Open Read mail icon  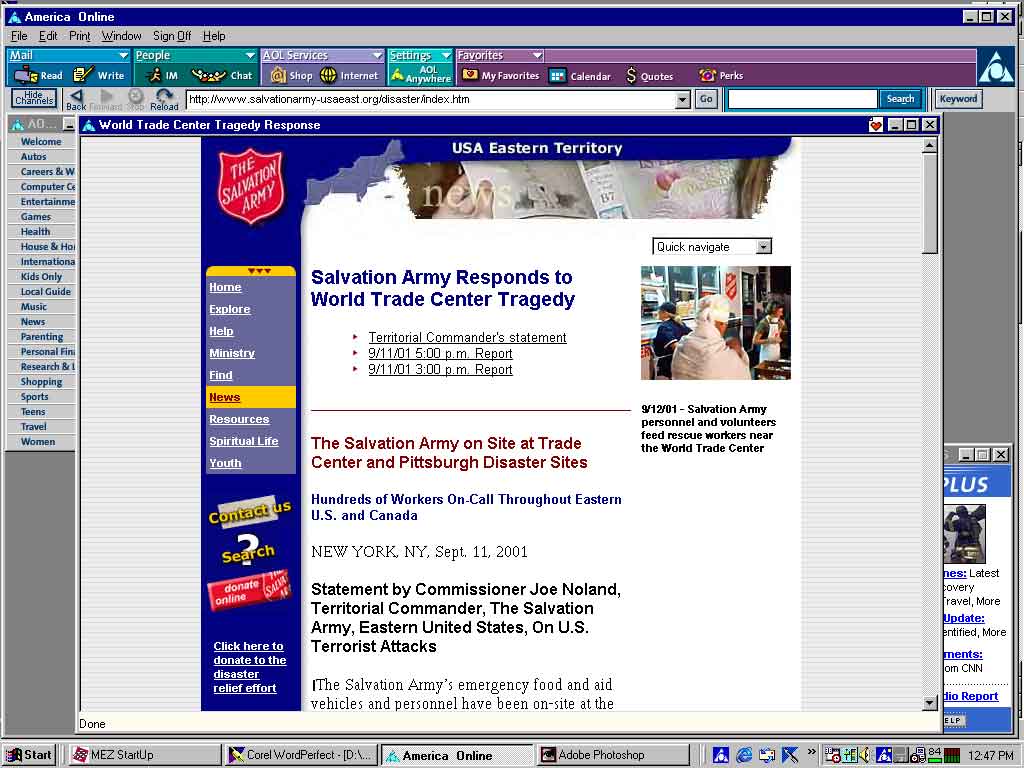38,76
